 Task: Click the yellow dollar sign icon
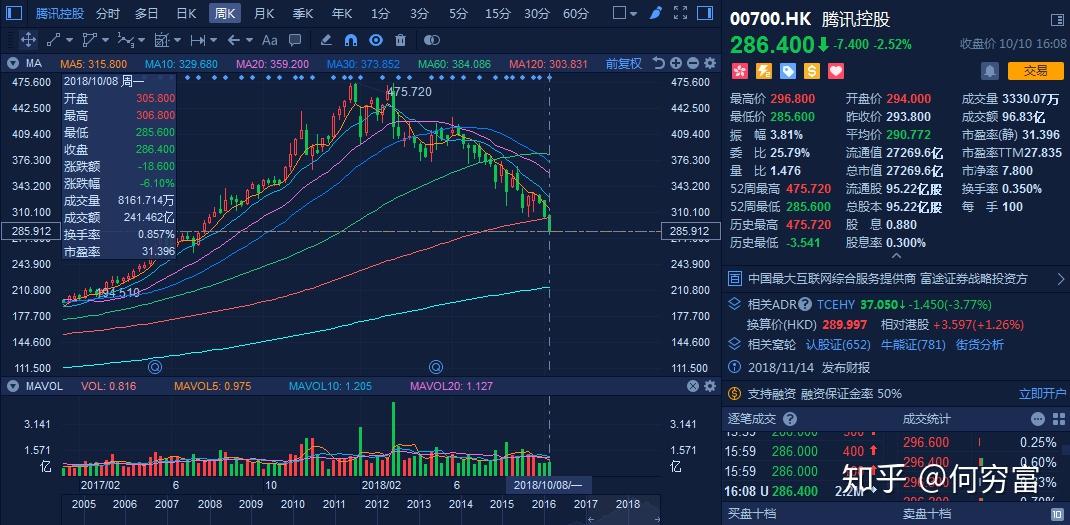point(812,70)
